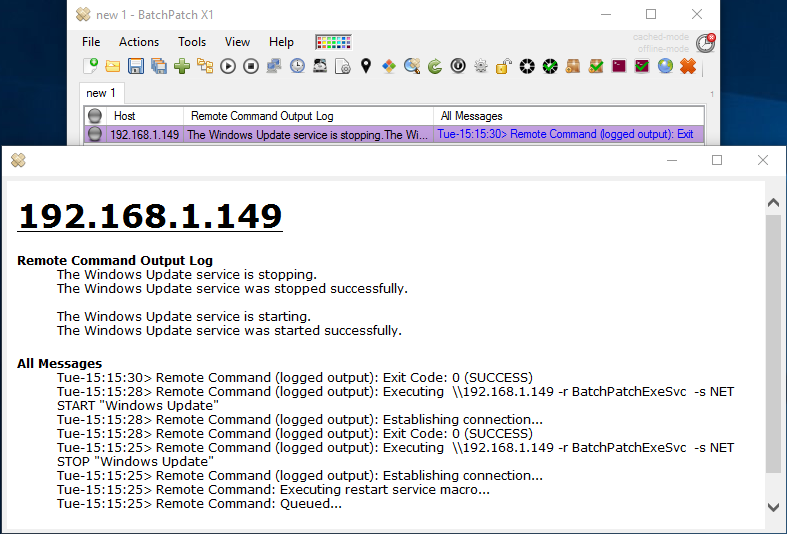The width and height of the screenshot is (787, 534).
Task: Click the black map pin icon
Action: tap(366, 66)
